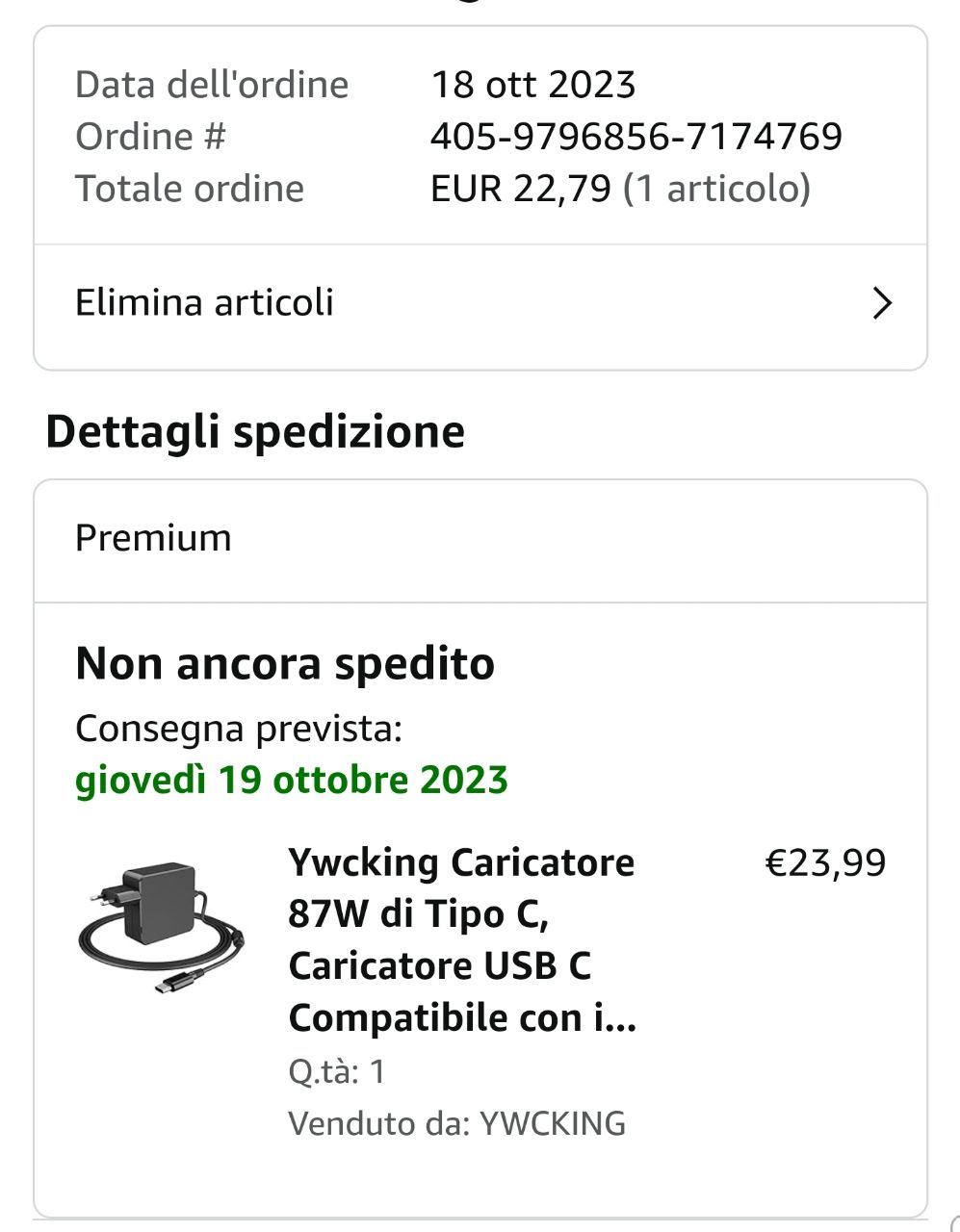Open the Elimina articoli option
The height and width of the screenshot is (1232, 960).
coord(204,303)
